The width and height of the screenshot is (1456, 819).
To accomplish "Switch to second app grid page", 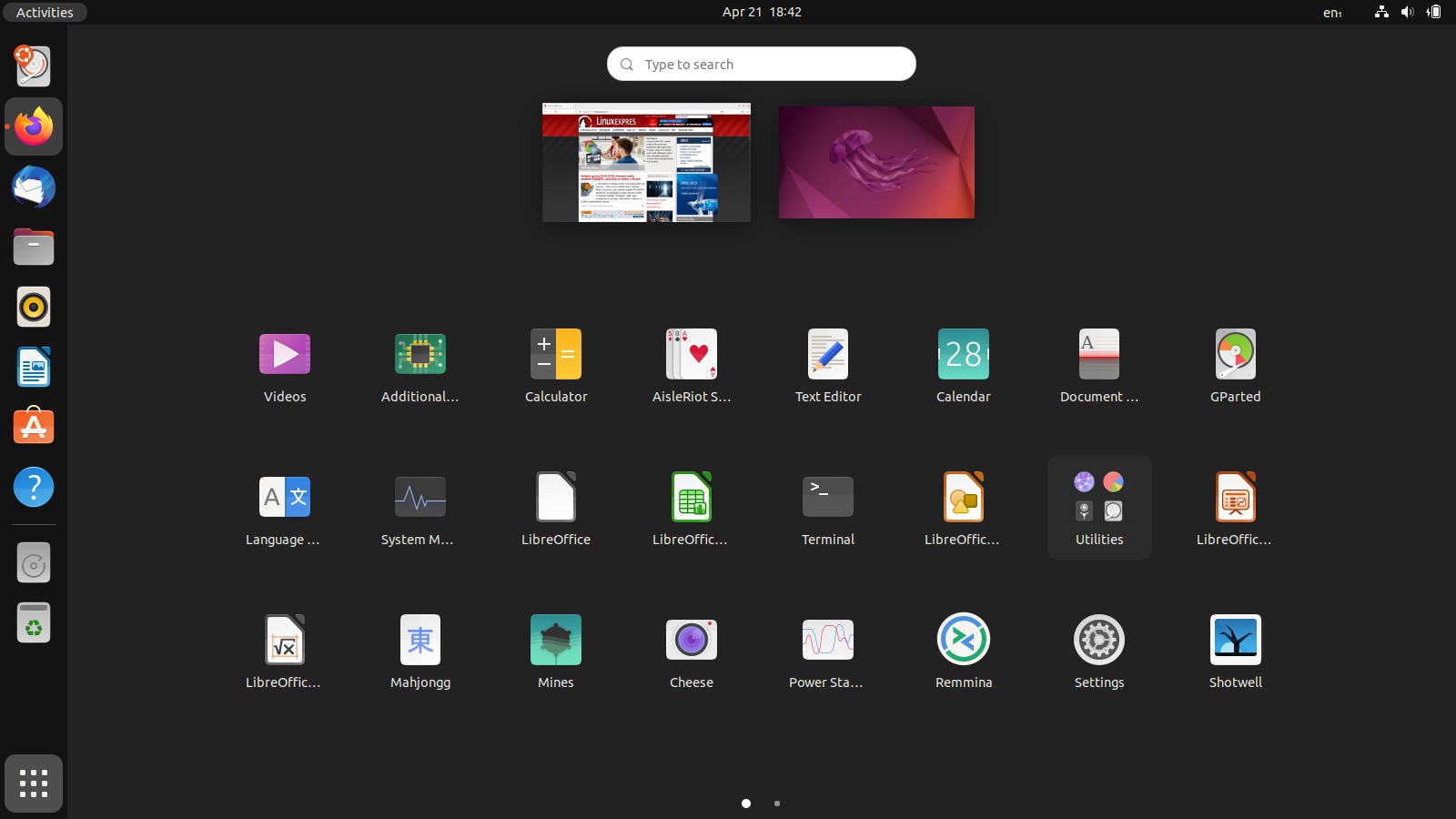I will 776,804.
